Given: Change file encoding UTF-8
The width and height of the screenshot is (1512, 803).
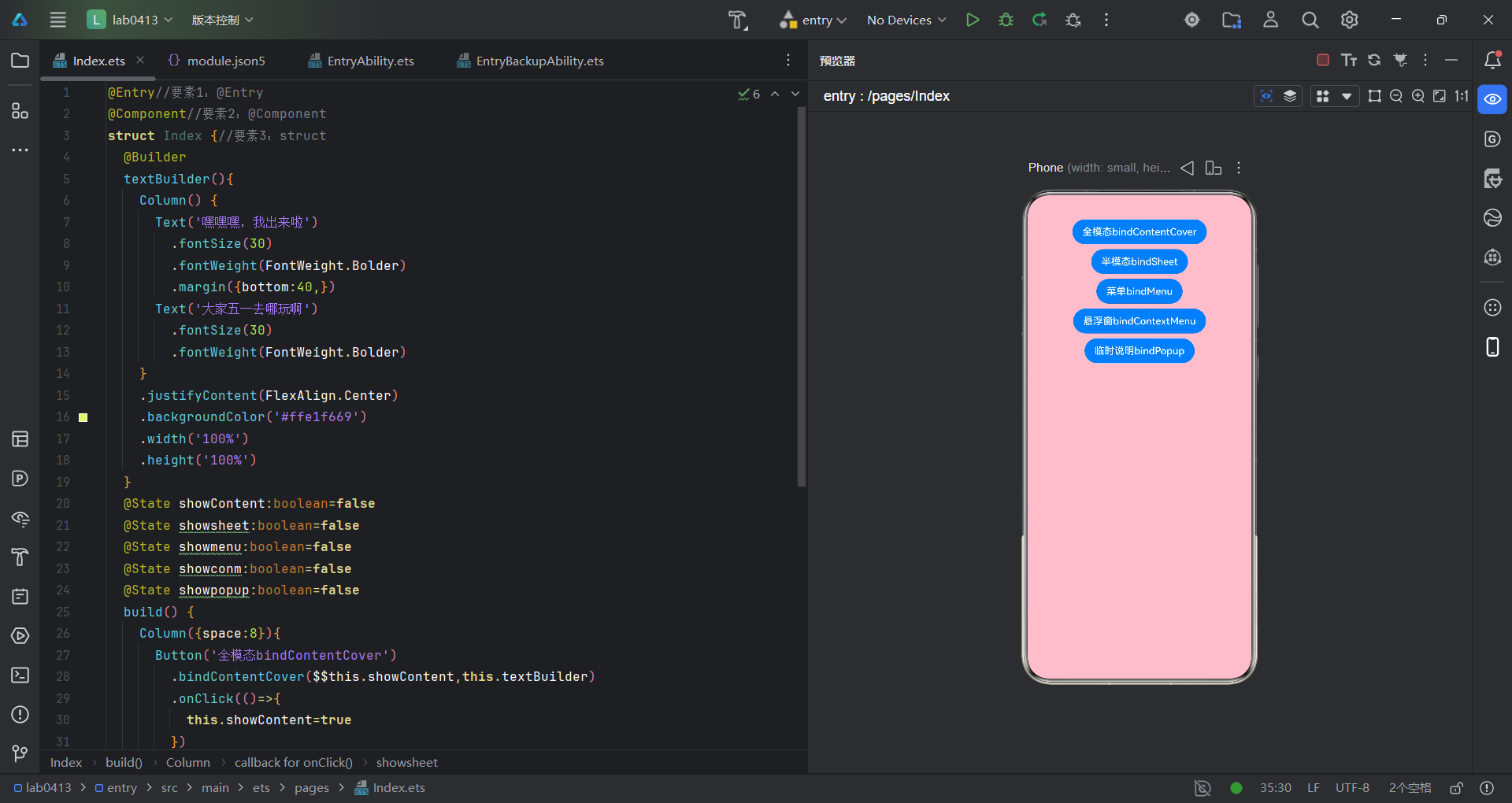Looking at the screenshot, I should (1352, 787).
